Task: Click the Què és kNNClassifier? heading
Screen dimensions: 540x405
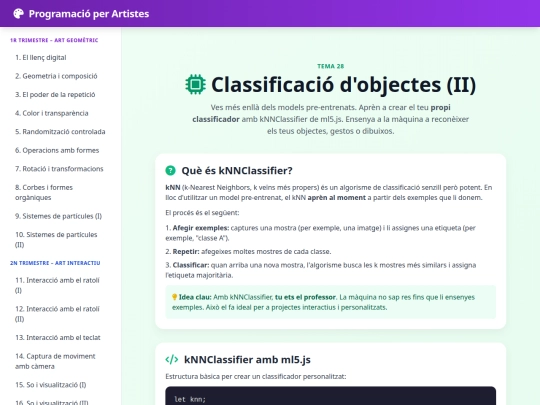Action: (x=237, y=171)
